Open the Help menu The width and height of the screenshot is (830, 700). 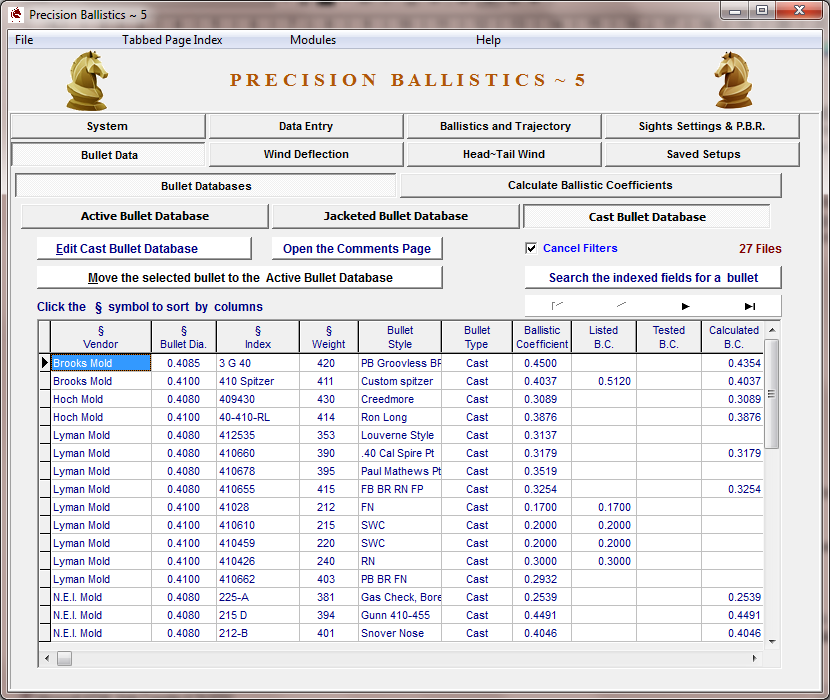(x=488, y=40)
